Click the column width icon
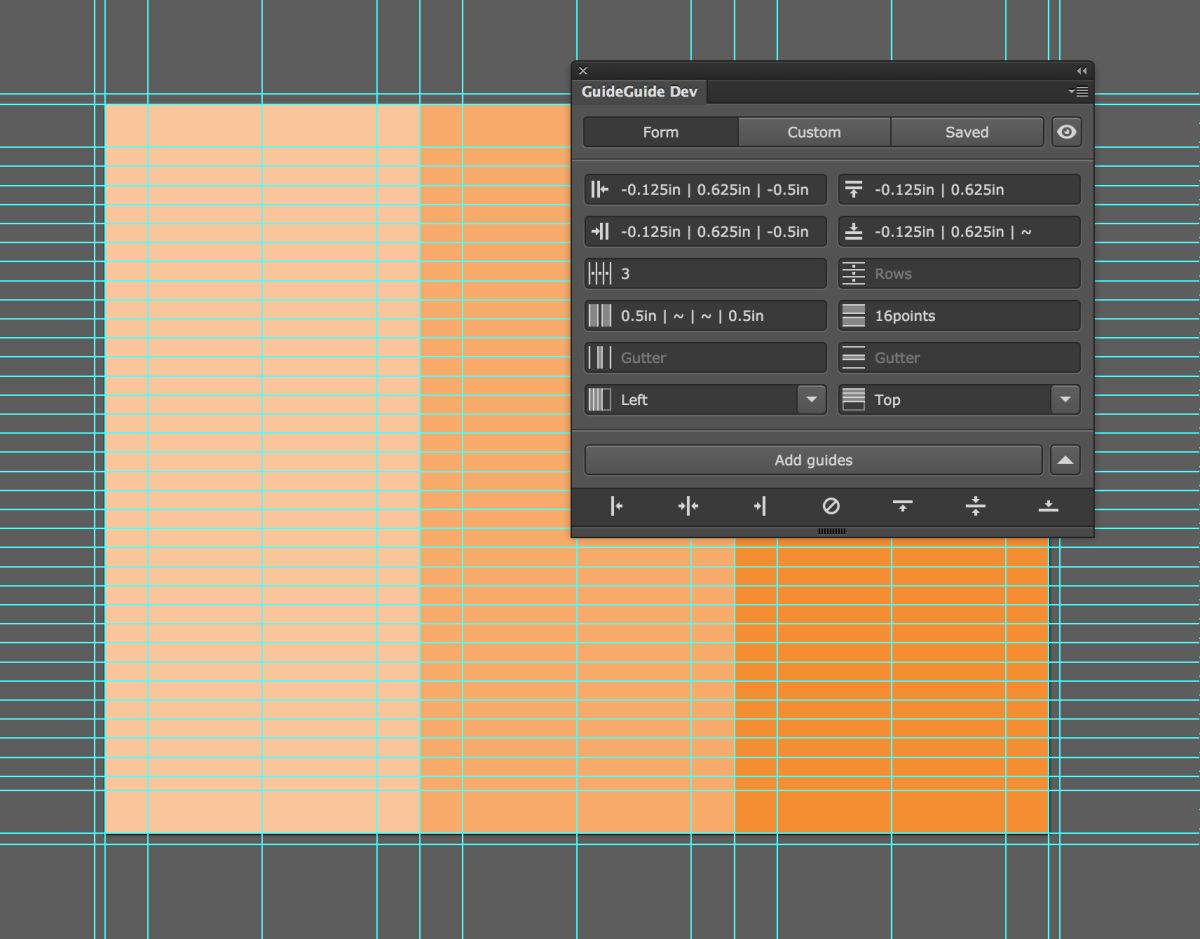 coord(599,315)
